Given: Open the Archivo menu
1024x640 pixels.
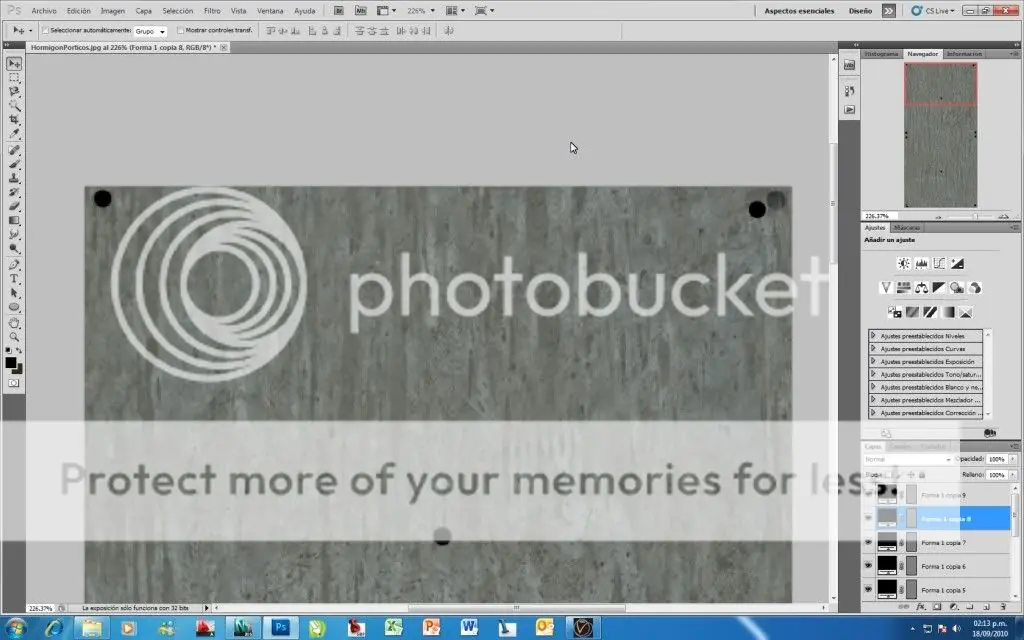Looking at the screenshot, I should pos(44,11).
